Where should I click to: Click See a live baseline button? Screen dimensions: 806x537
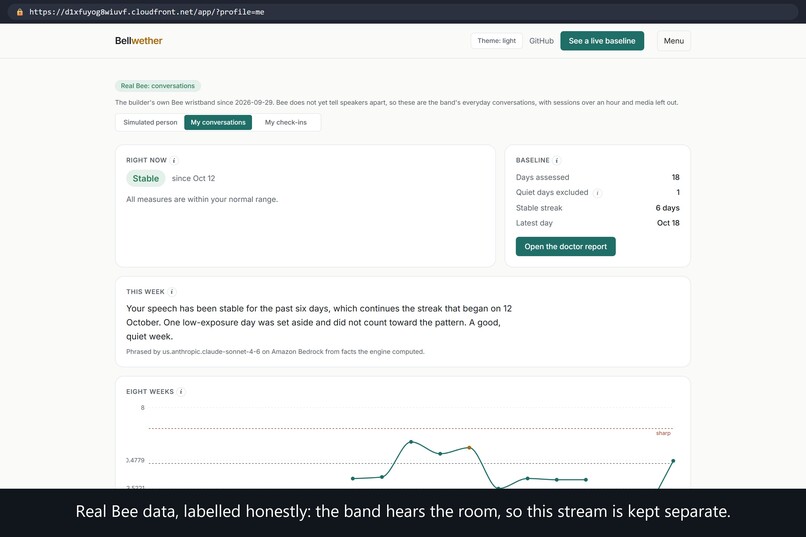(602, 41)
